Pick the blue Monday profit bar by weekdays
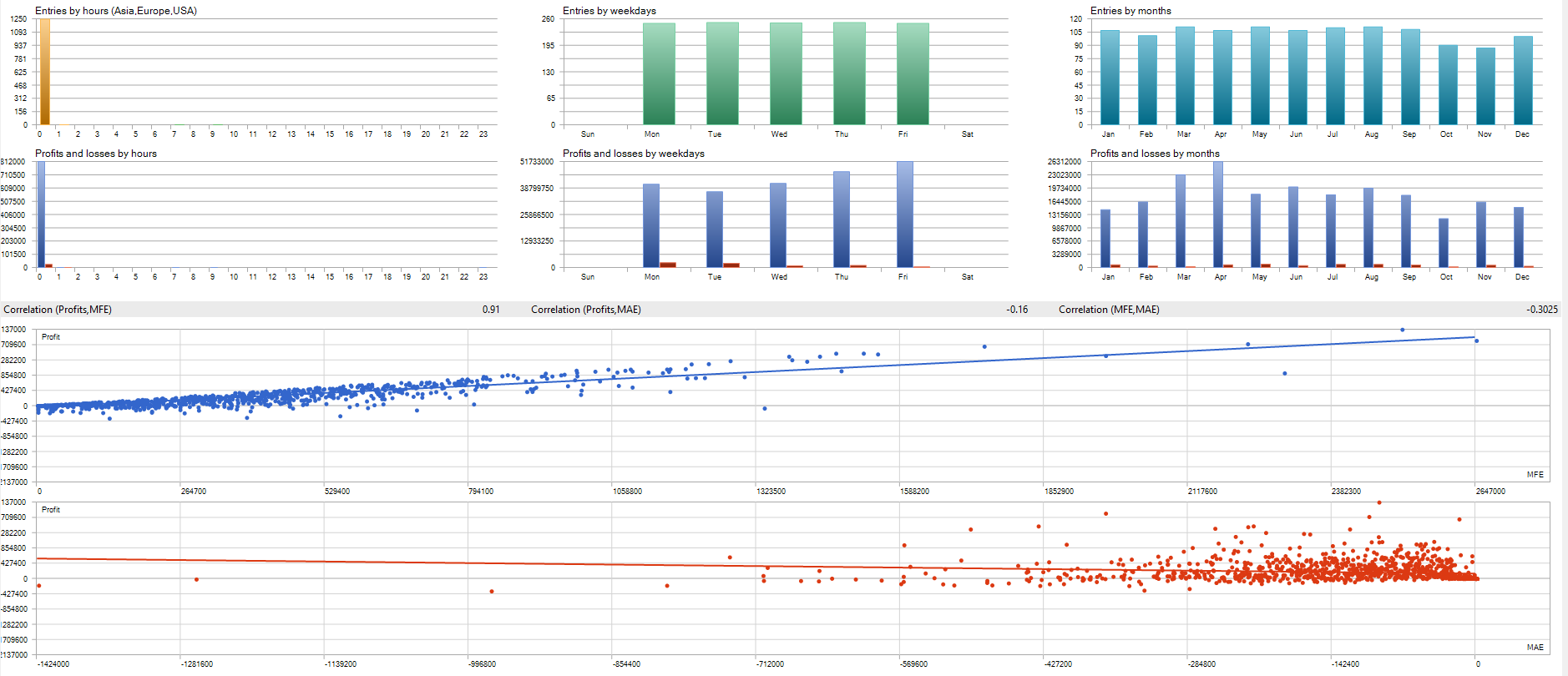 (650, 225)
